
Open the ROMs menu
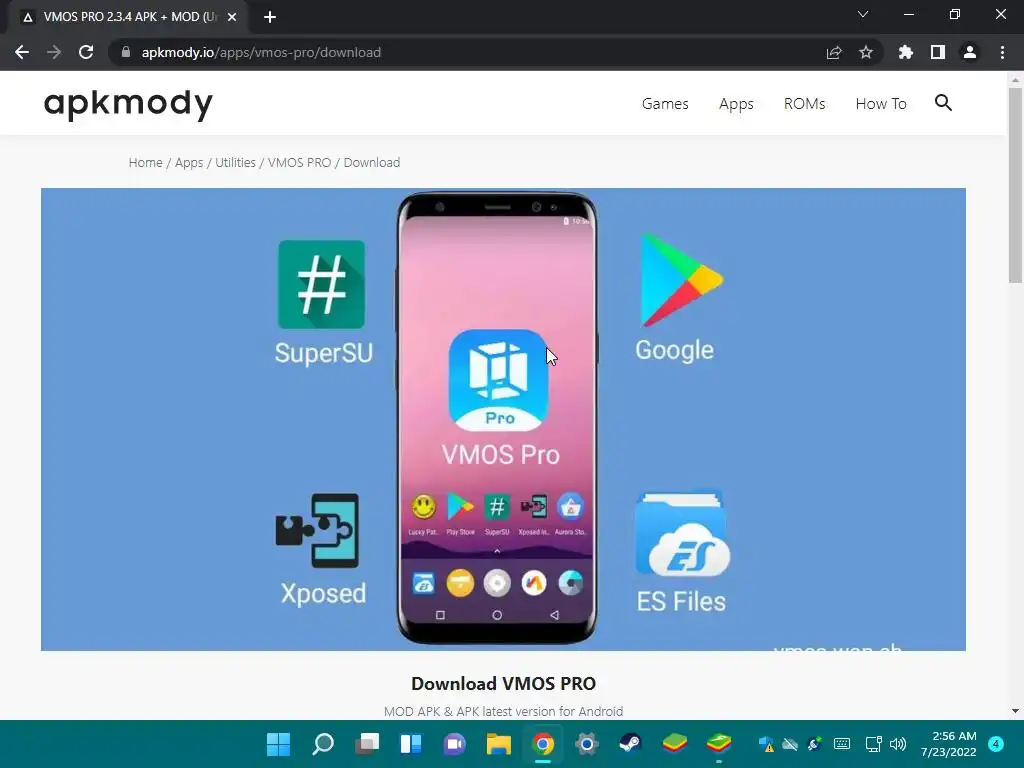805,104
